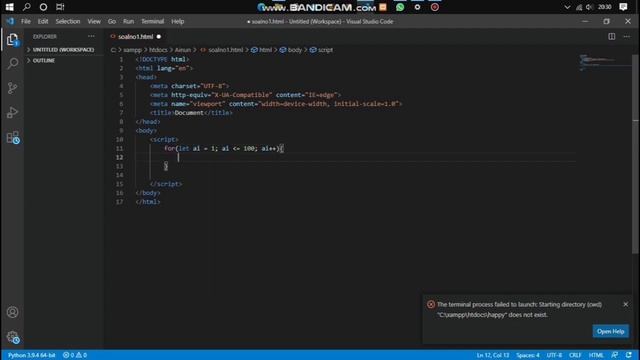
Task: Click the unsaved dot on soalno1.html tab
Action: tap(159, 37)
